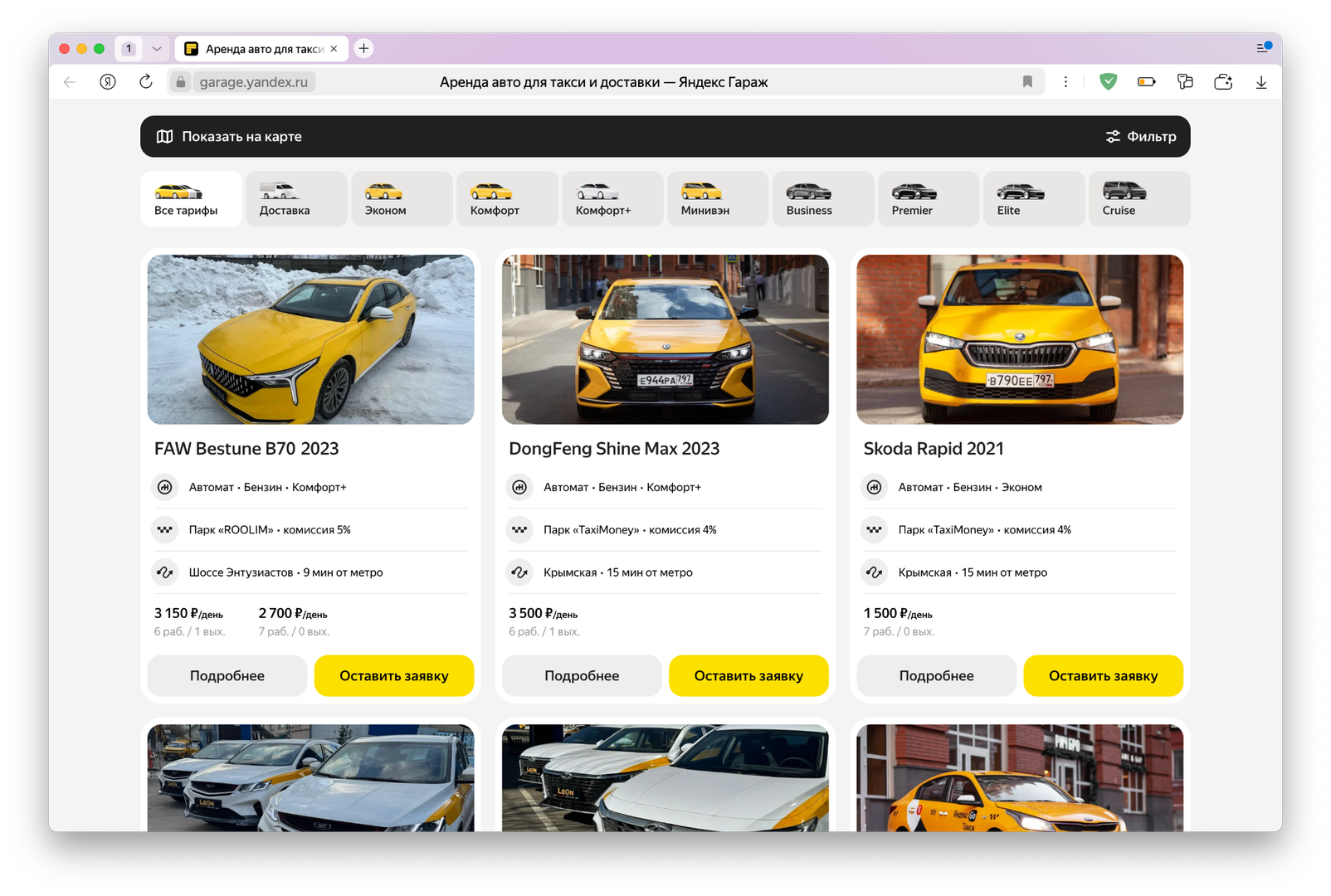Select the Эконом tariff tab

(x=402, y=199)
